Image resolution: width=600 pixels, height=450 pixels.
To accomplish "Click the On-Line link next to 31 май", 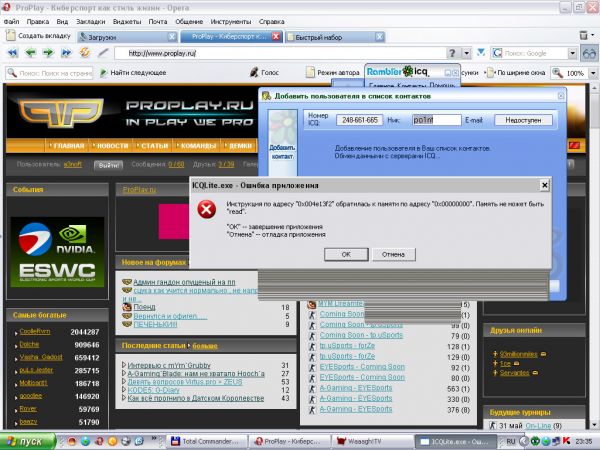I will coord(538,426).
